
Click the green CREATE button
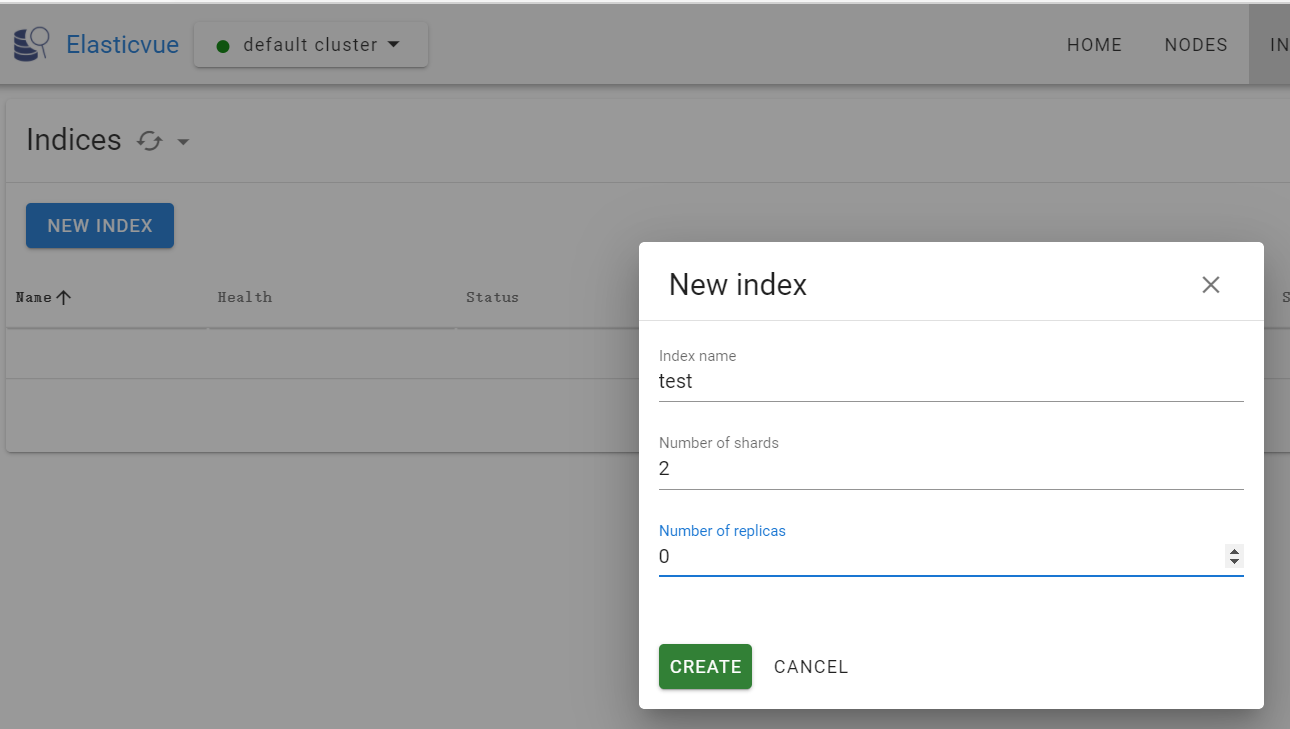(705, 667)
